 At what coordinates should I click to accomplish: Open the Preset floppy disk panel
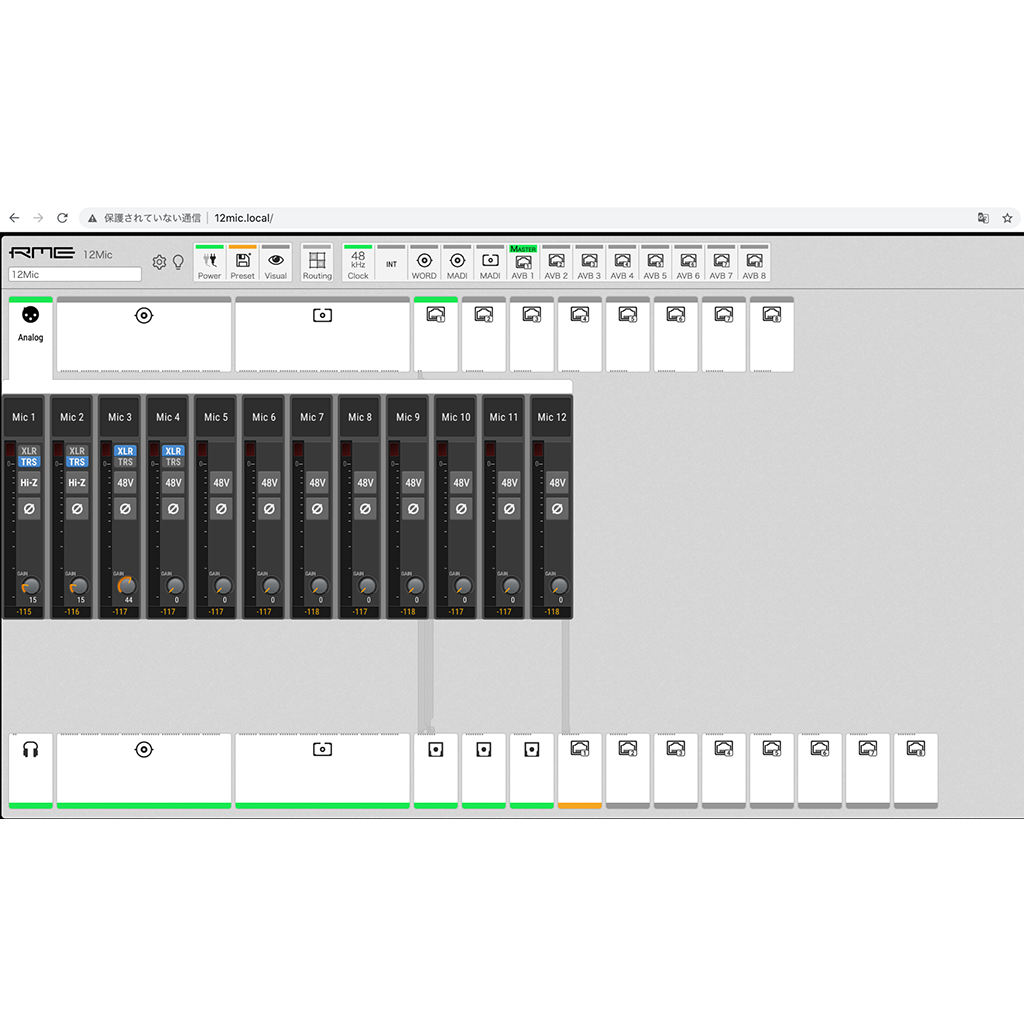[x=242, y=263]
